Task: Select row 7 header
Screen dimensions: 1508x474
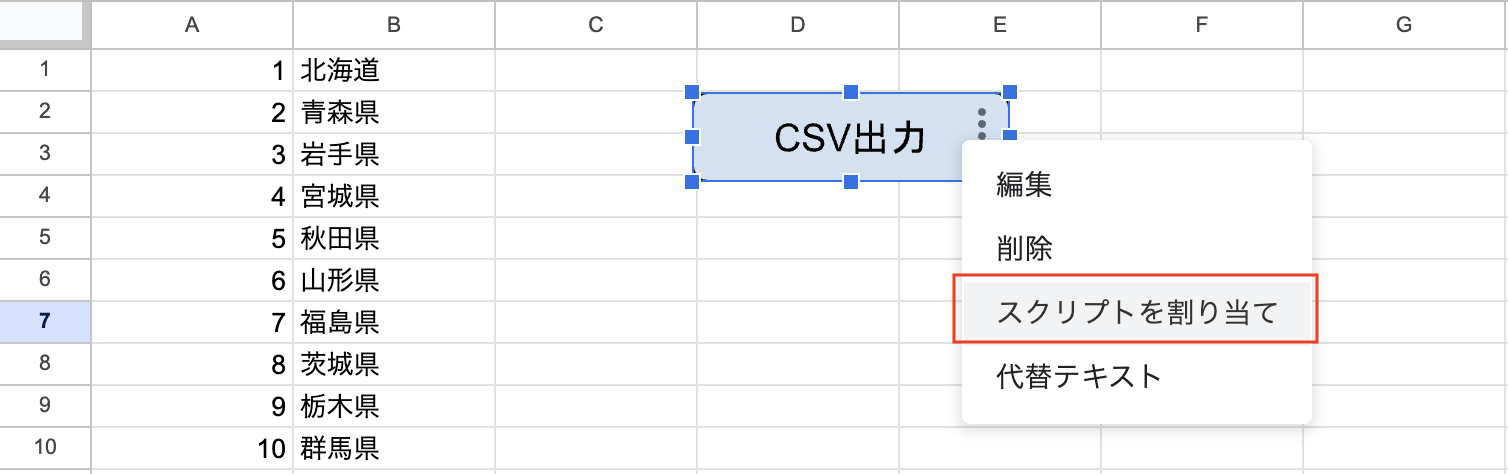Action: (x=44, y=321)
